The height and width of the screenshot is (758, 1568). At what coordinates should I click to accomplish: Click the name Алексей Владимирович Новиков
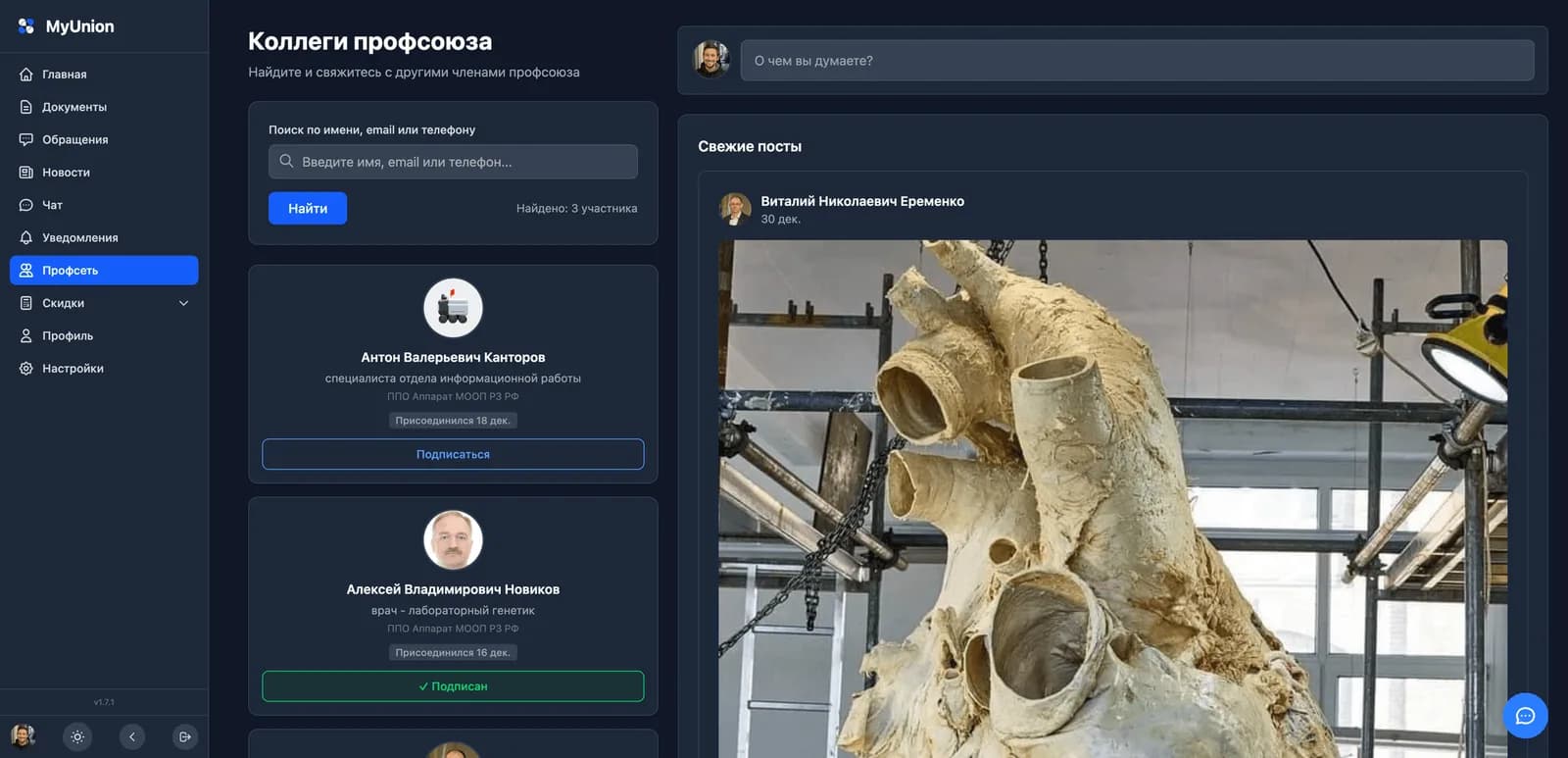[x=453, y=589]
